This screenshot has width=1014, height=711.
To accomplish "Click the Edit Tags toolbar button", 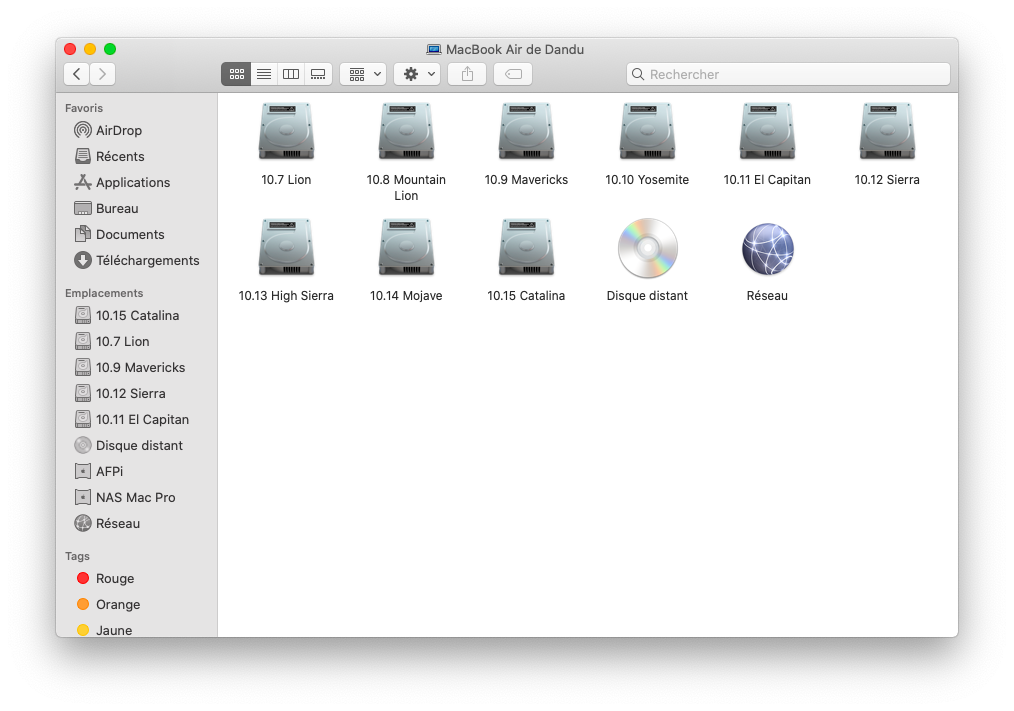I will coord(513,74).
